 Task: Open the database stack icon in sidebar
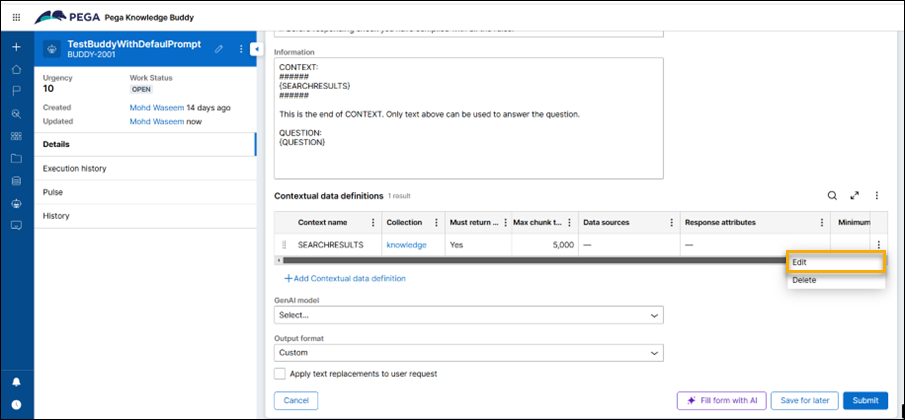pos(16,181)
